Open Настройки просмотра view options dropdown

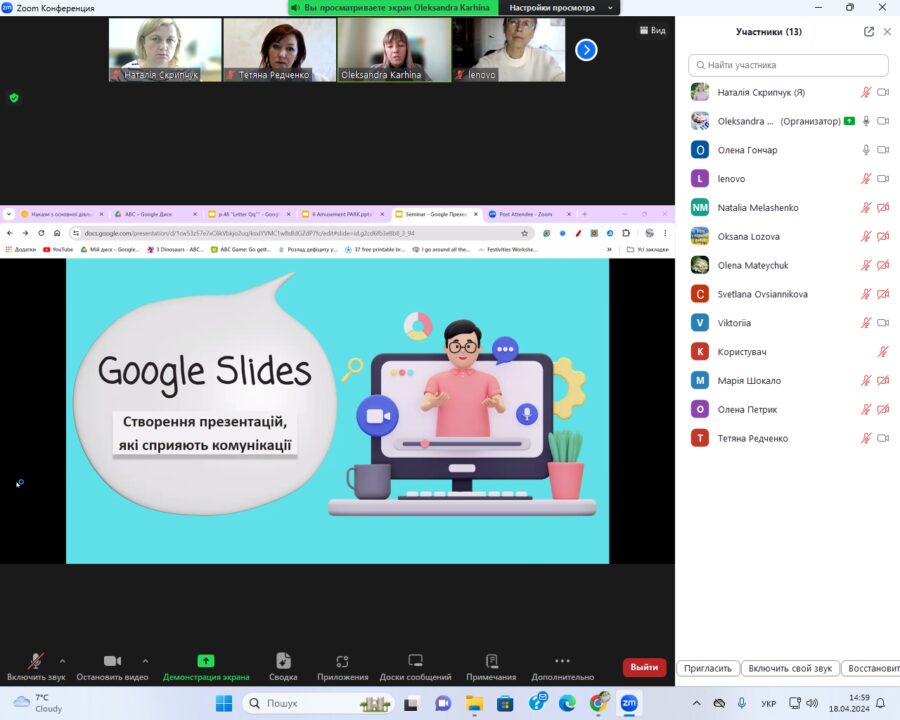click(560, 8)
